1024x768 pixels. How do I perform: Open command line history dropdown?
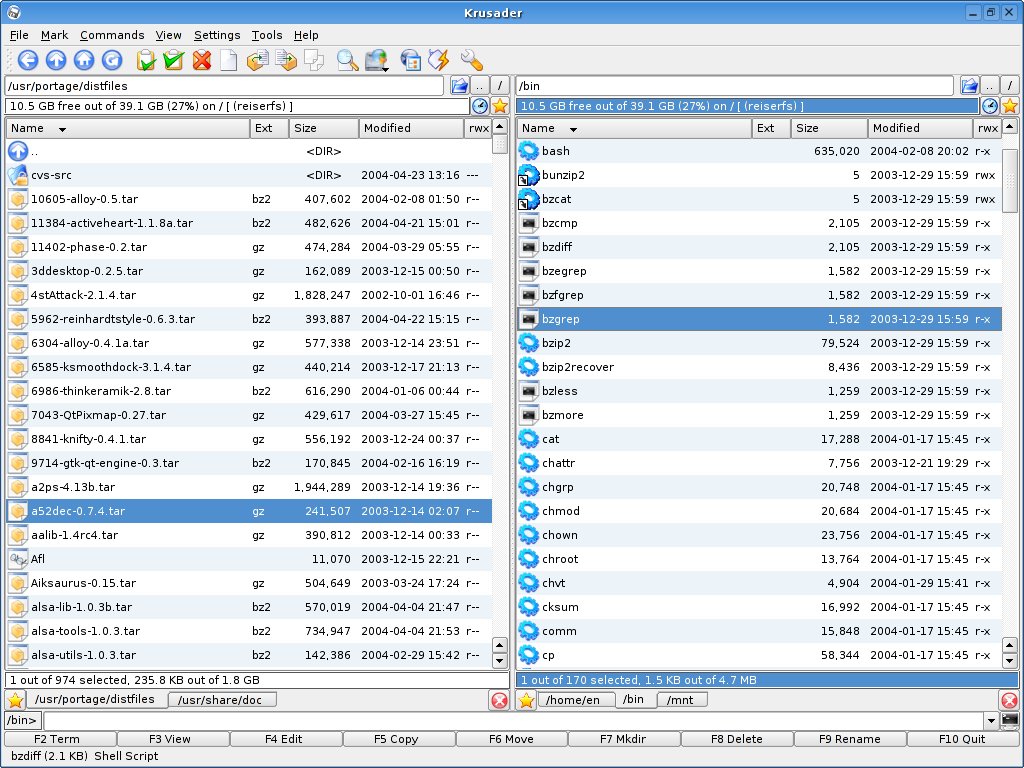click(x=991, y=721)
